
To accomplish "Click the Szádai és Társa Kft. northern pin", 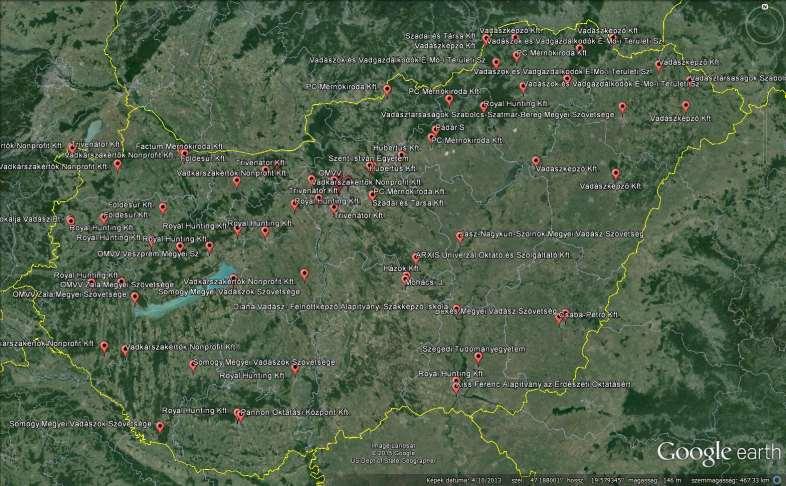I will (x=485, y=39).
